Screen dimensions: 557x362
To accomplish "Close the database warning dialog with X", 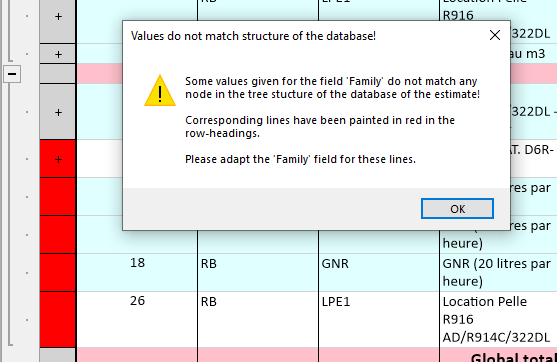I will click(x=495, y=35).
